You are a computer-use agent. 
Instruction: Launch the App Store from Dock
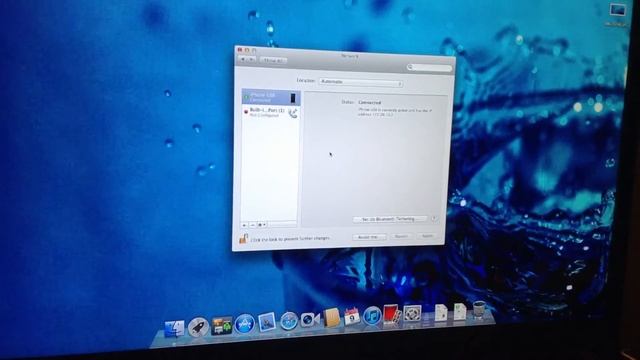click(244, 324)
